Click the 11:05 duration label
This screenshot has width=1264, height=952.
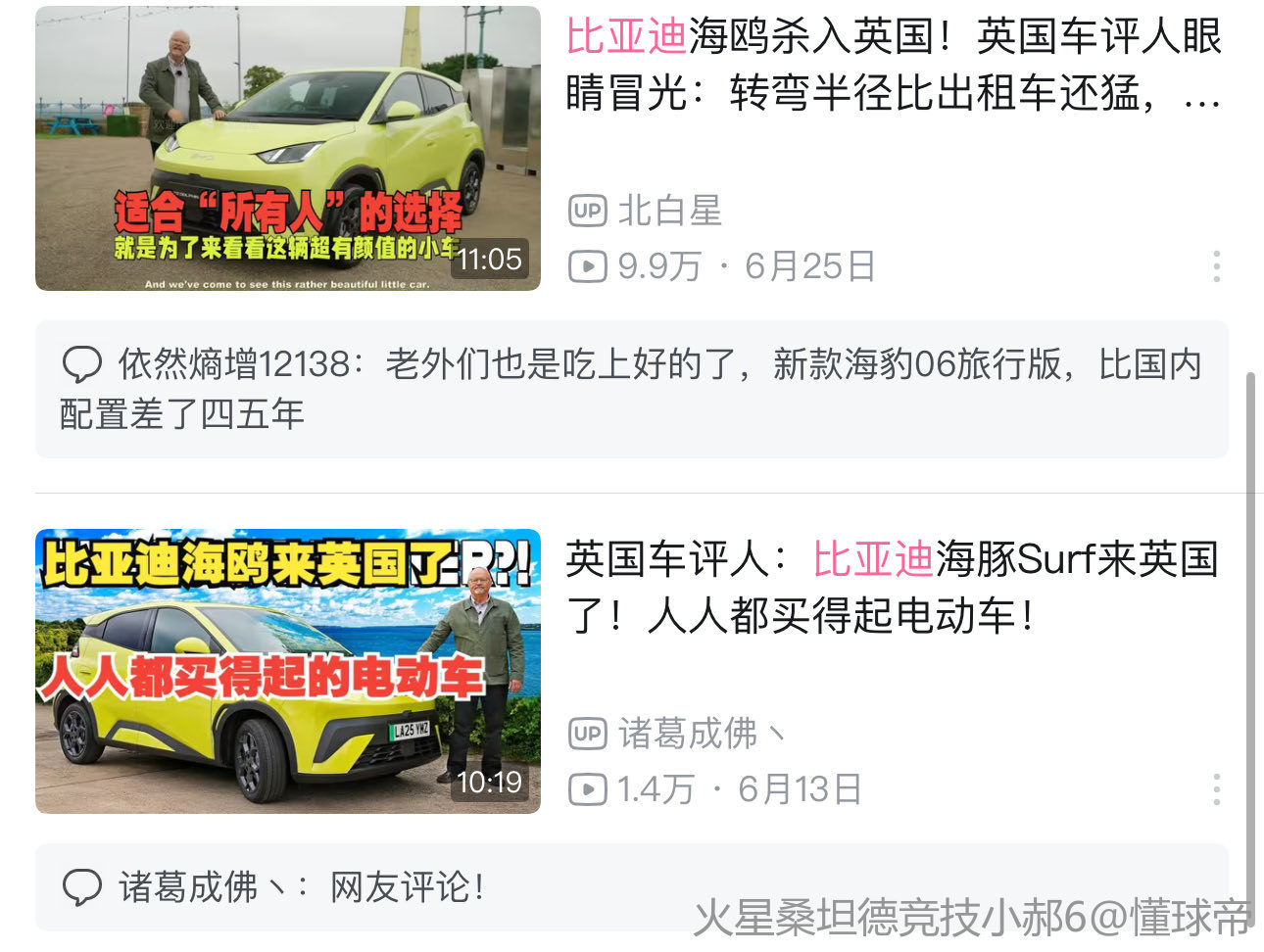pyautogui.click(x=490, y=260)
